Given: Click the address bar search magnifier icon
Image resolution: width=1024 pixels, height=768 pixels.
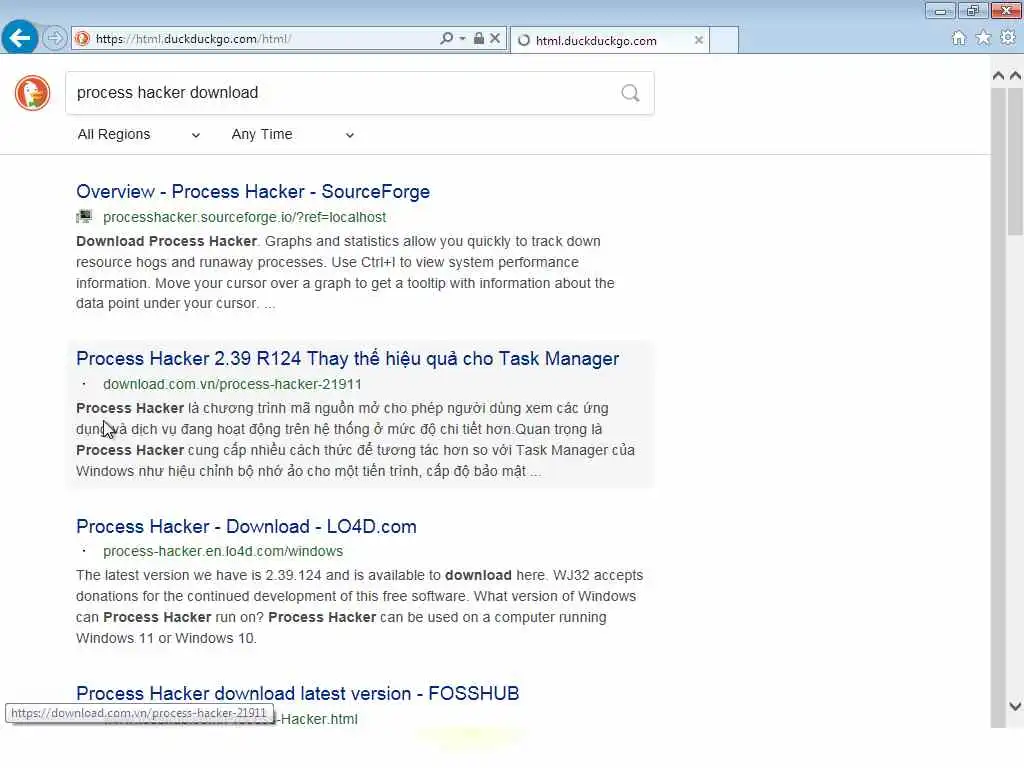Looking at the screenshot, I should 446,39.
